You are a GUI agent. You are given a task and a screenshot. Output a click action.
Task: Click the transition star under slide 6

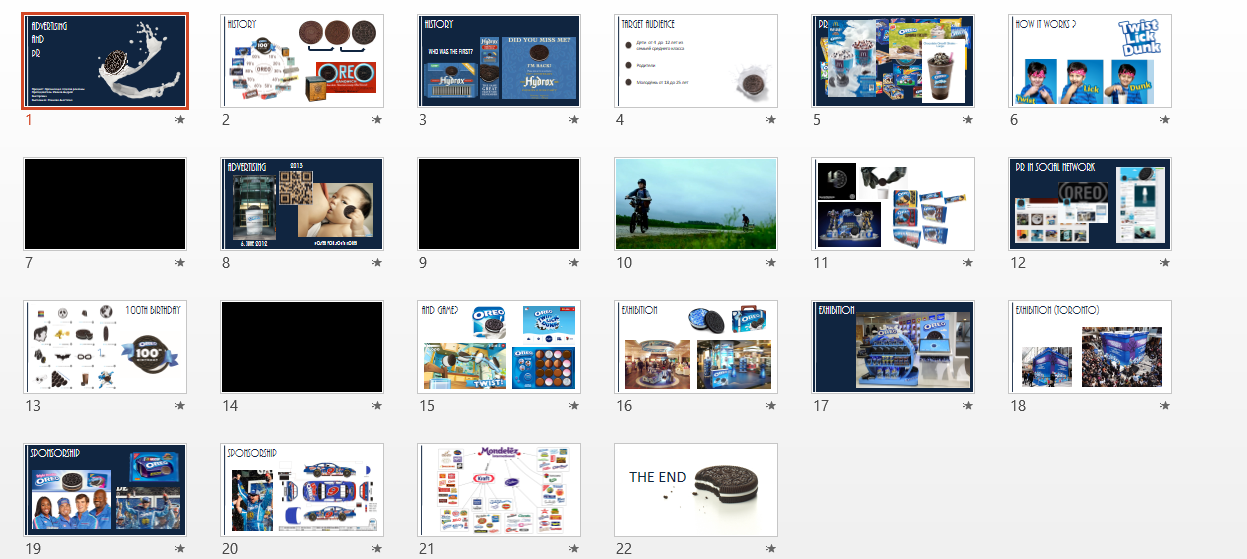pyautogui.click(x=1165, y=120)
